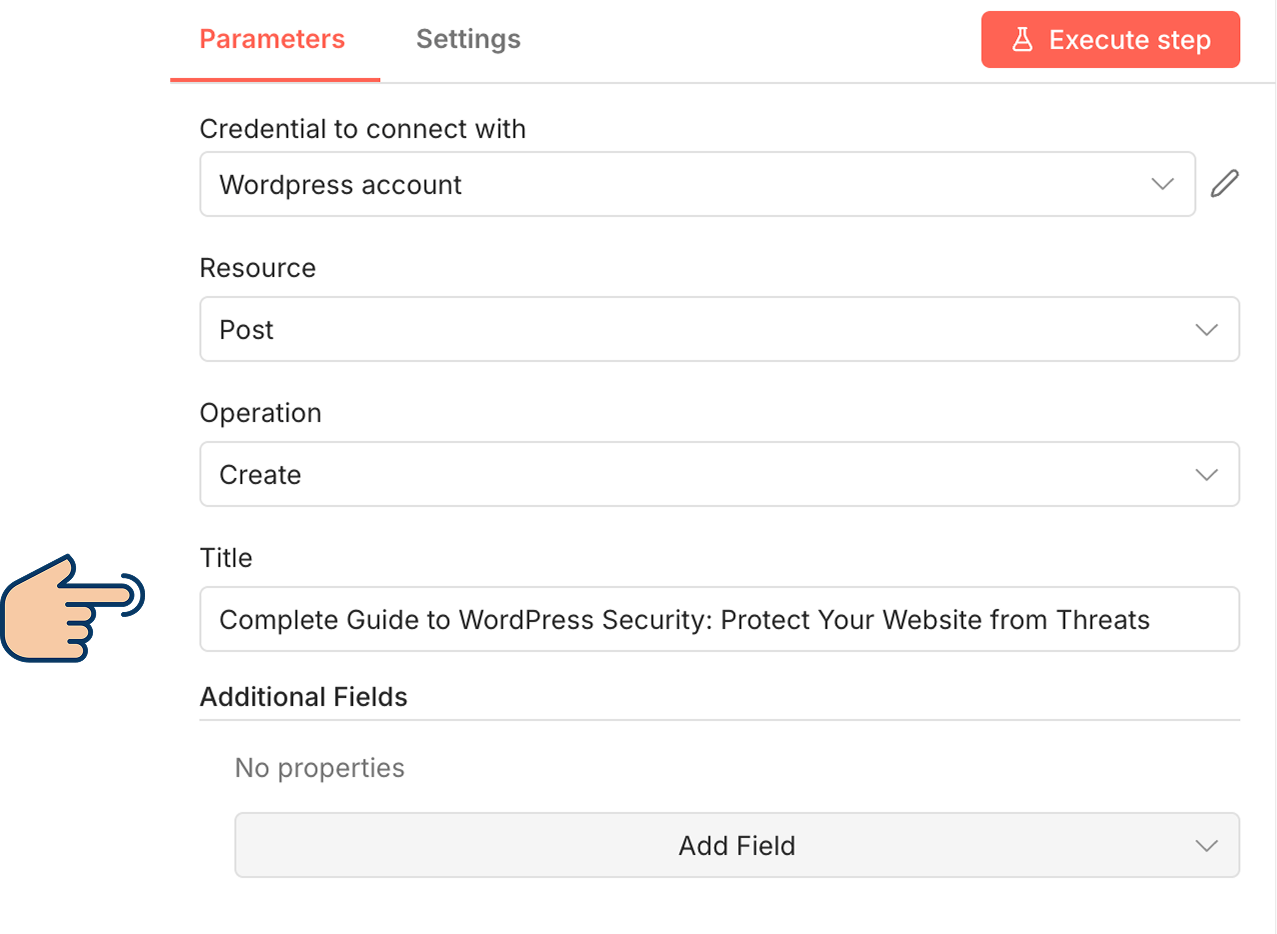Click the Credential to connect with label

(x=362, y=129)
